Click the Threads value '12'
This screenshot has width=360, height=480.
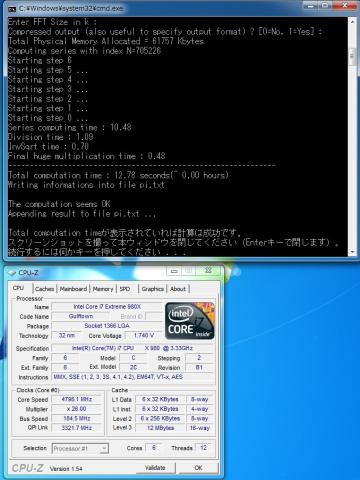[203, 448]
